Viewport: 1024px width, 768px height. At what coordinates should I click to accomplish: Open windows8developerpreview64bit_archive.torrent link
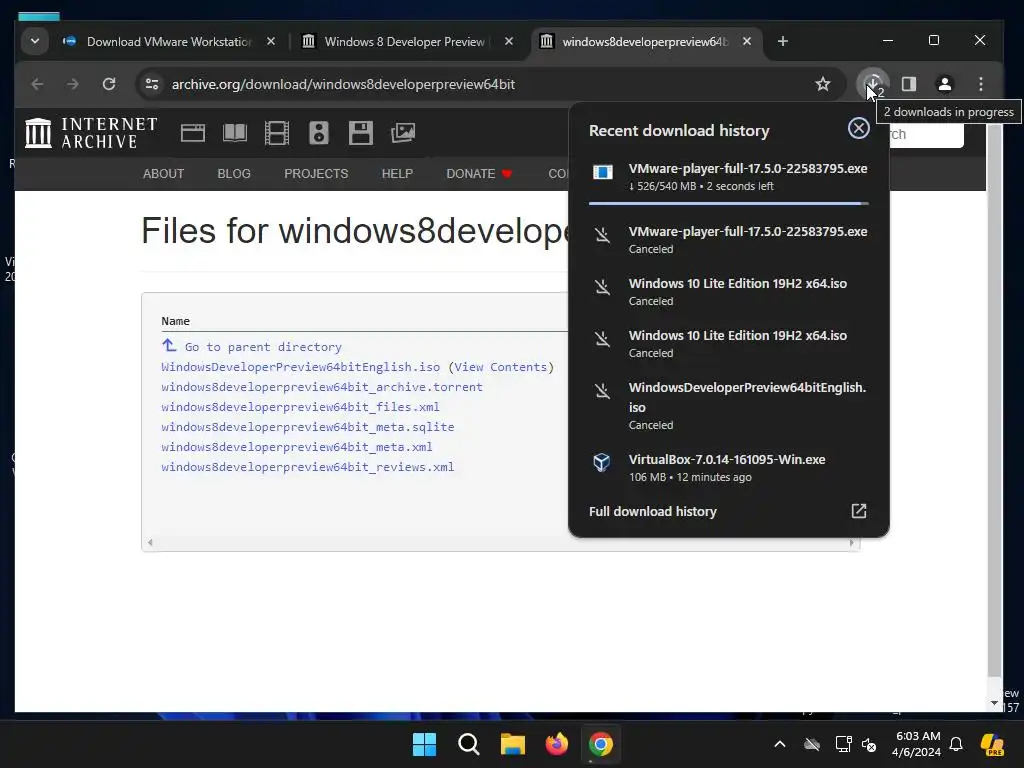[x=322, y=387]
